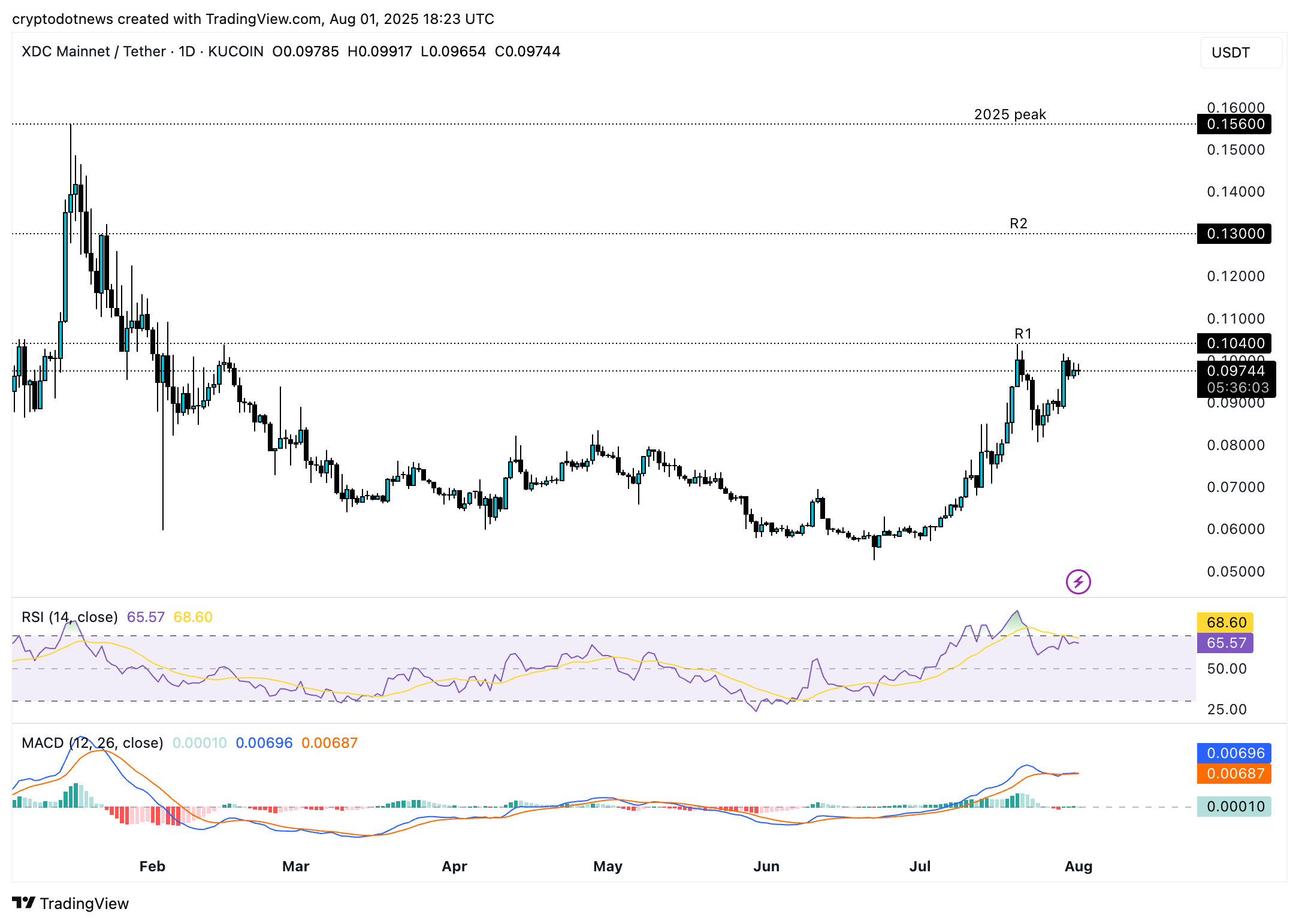Click the current price 0.09744 label

1235,371
